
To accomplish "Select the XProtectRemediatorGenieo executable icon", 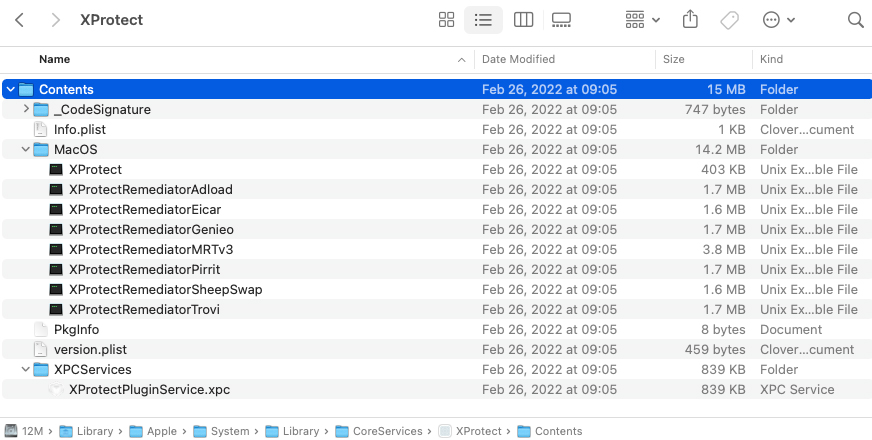I will [56, 230].
